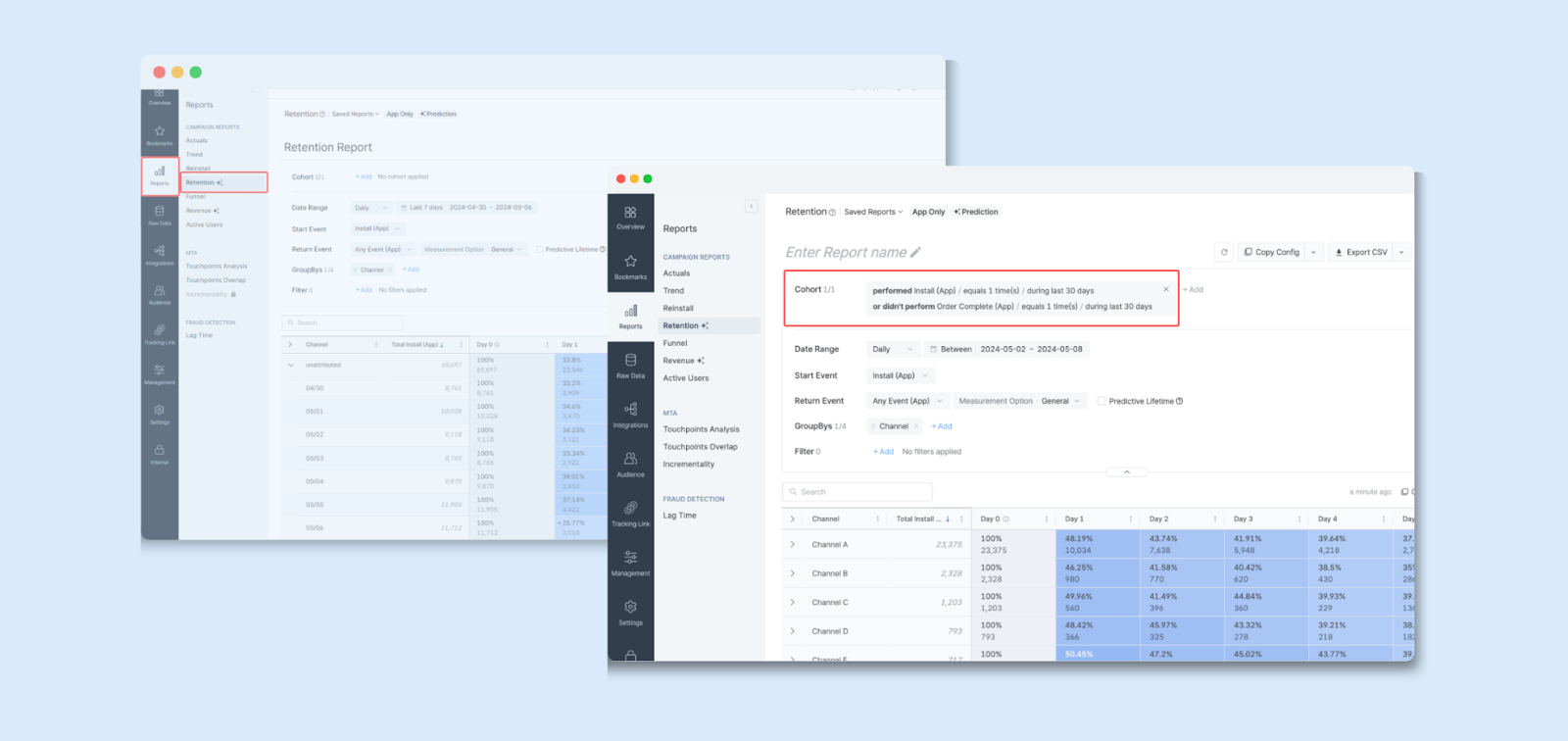1568x741 pixels.
Task: Remove cohort condition with its X button
Action: pyautogui.click(x=1166, y=290)
